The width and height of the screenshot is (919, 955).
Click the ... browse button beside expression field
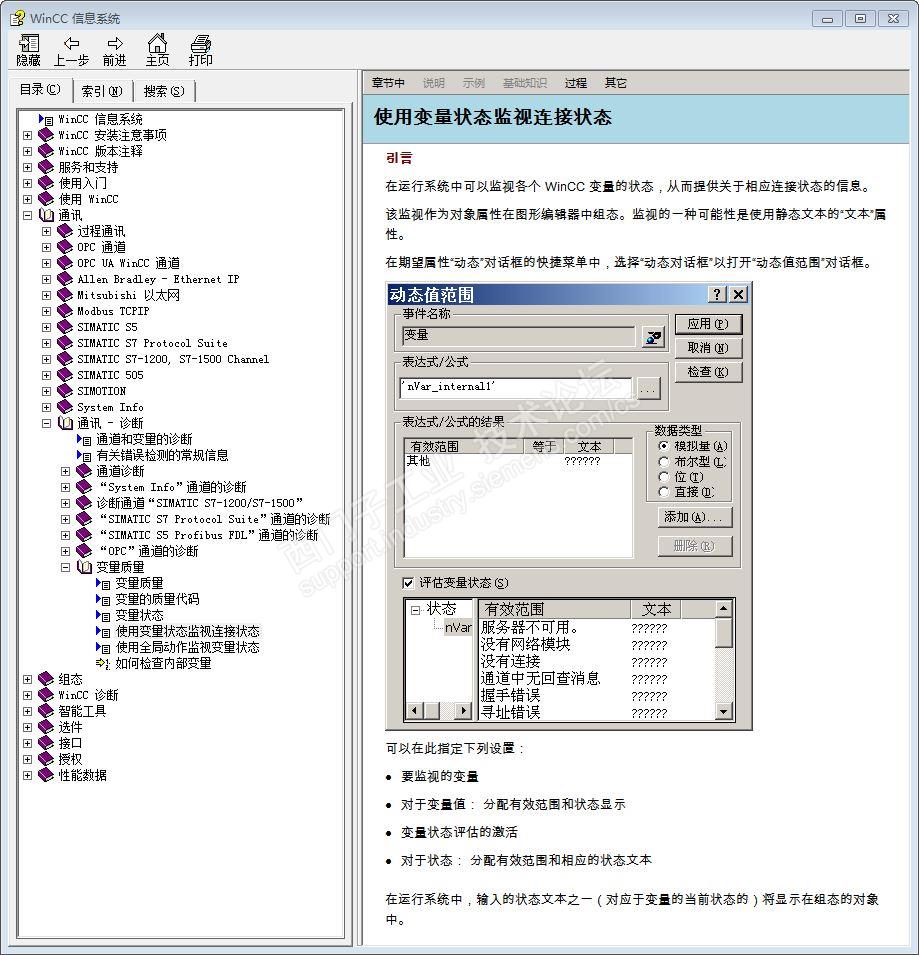648,388
